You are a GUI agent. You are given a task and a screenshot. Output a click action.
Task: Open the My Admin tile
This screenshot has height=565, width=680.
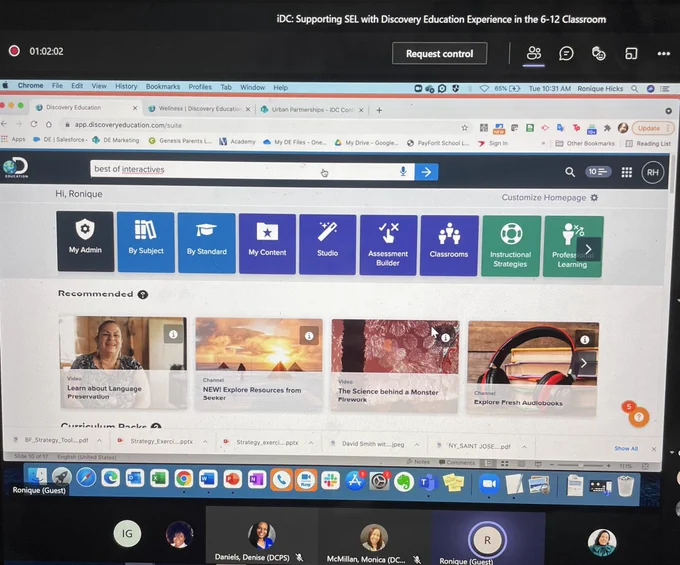coord(85,242)
